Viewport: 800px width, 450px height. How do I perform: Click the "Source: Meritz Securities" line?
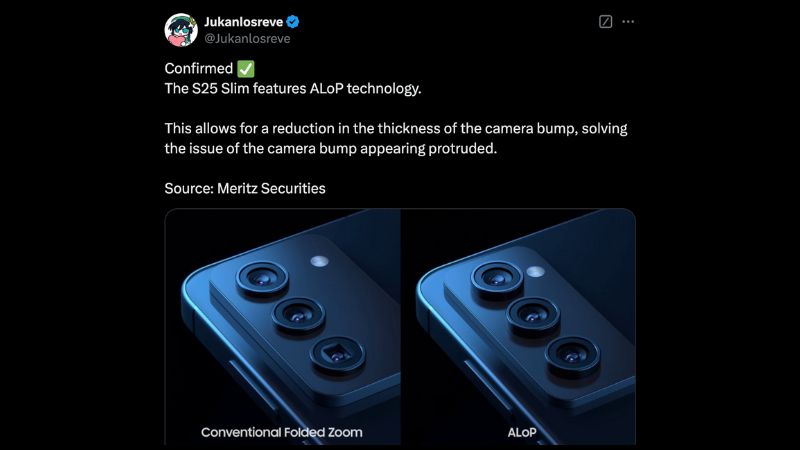(245, 188)
